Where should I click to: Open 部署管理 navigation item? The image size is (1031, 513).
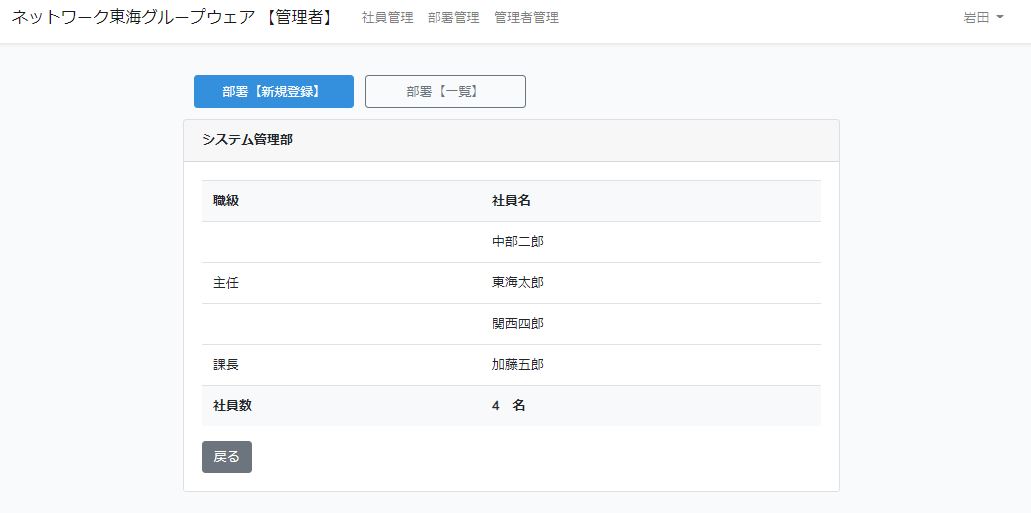454,18
